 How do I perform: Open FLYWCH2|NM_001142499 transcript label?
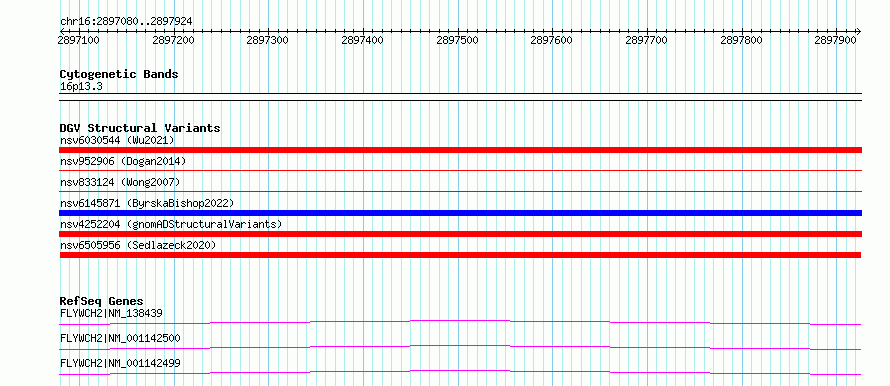tap(120, 363)
